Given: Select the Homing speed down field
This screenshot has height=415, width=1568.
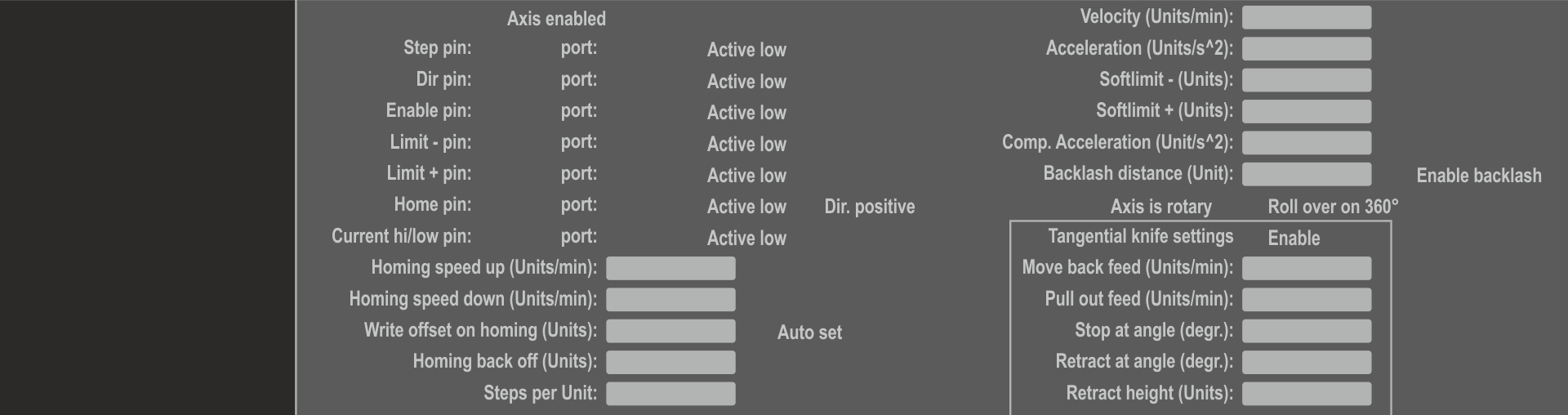Looking at the screenshot, I should tap(670, 300).
